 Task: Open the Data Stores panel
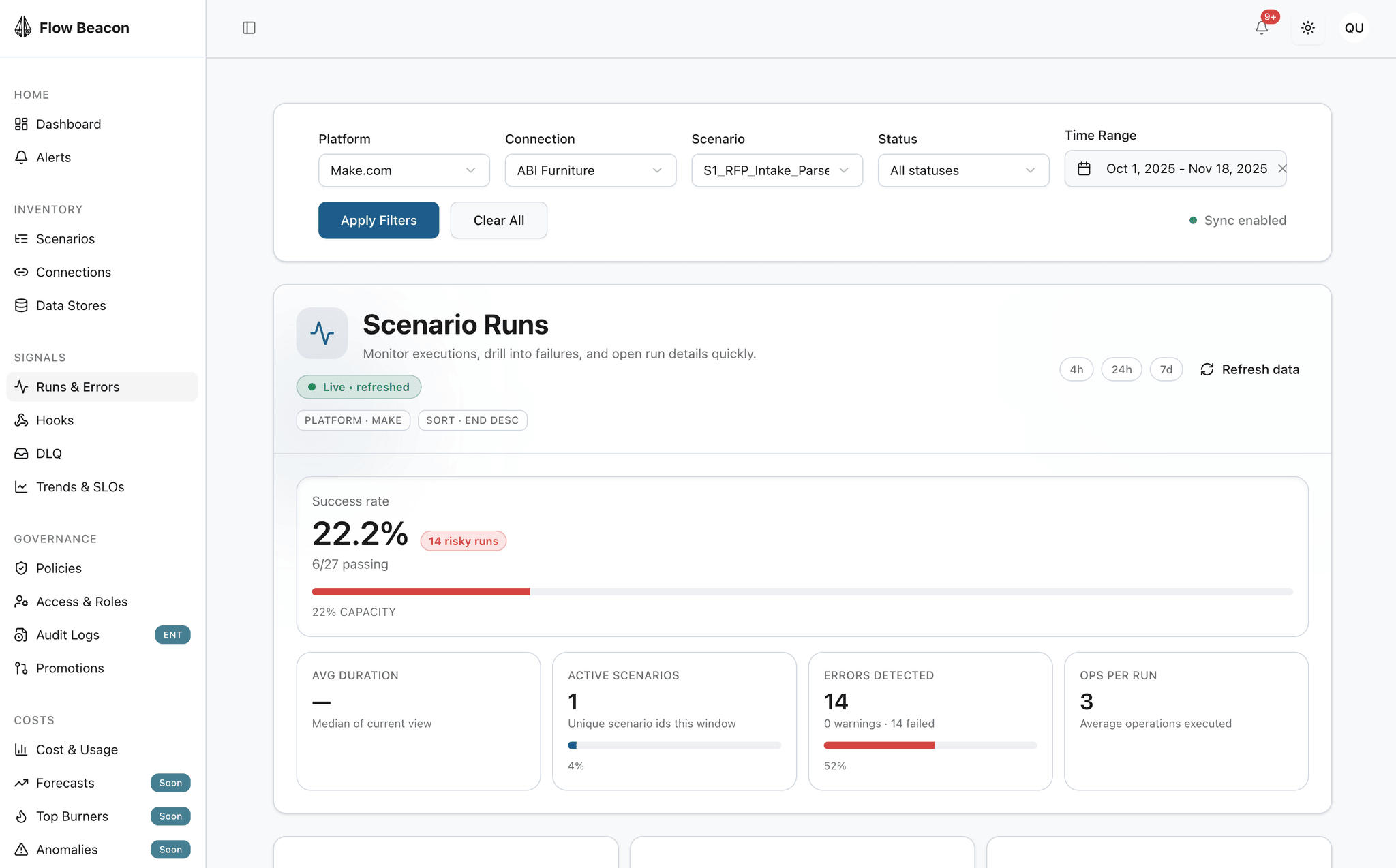pyautogui.click(x=70, y=305)
